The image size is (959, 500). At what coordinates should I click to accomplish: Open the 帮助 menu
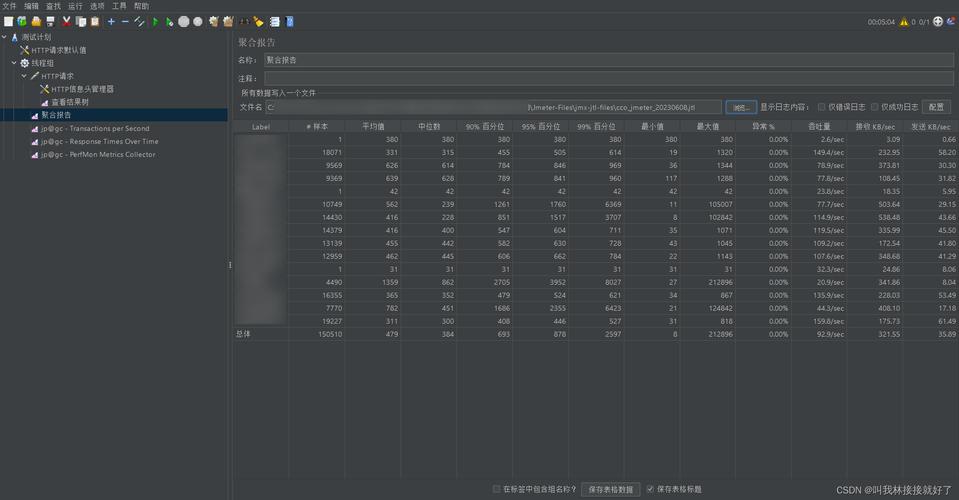coord(141,6)
